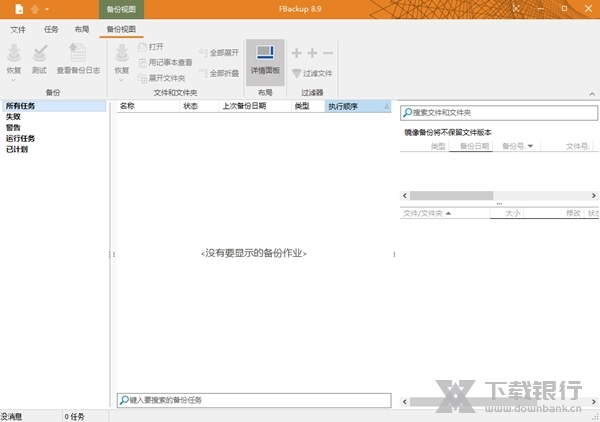
Task: Click right arrow of upper horizontal scrollbar
Action: click(593, 196)
